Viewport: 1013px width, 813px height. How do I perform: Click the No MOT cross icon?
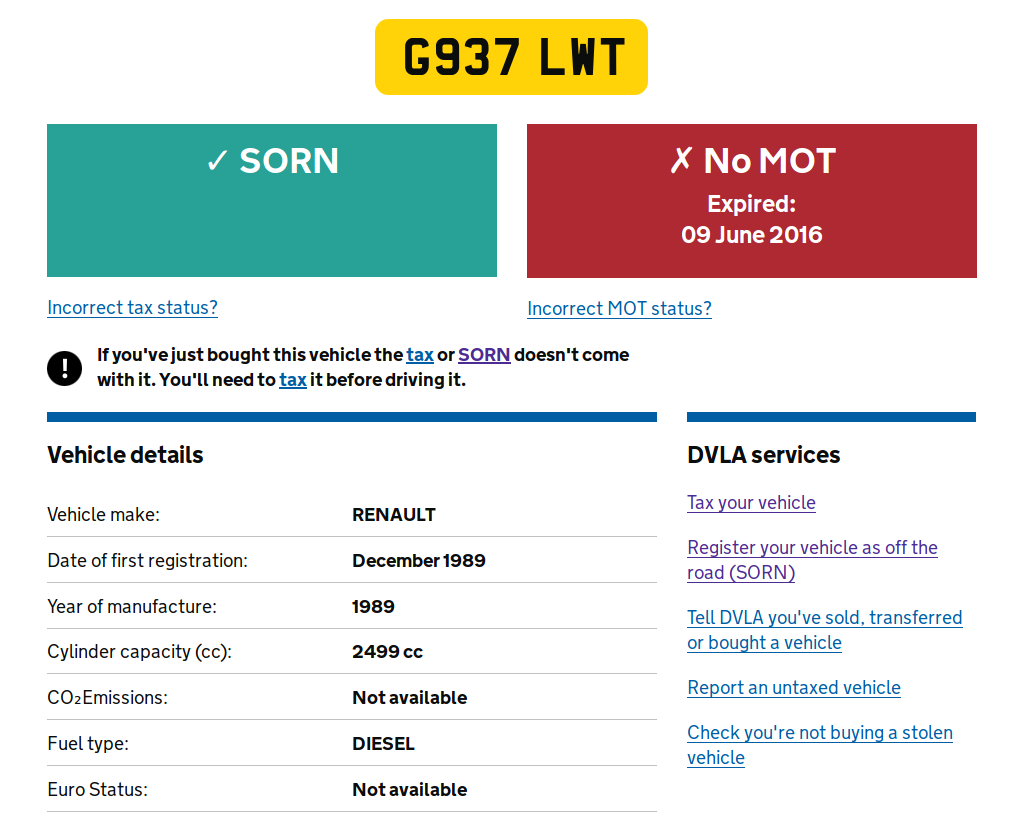[x=681, y=160]
